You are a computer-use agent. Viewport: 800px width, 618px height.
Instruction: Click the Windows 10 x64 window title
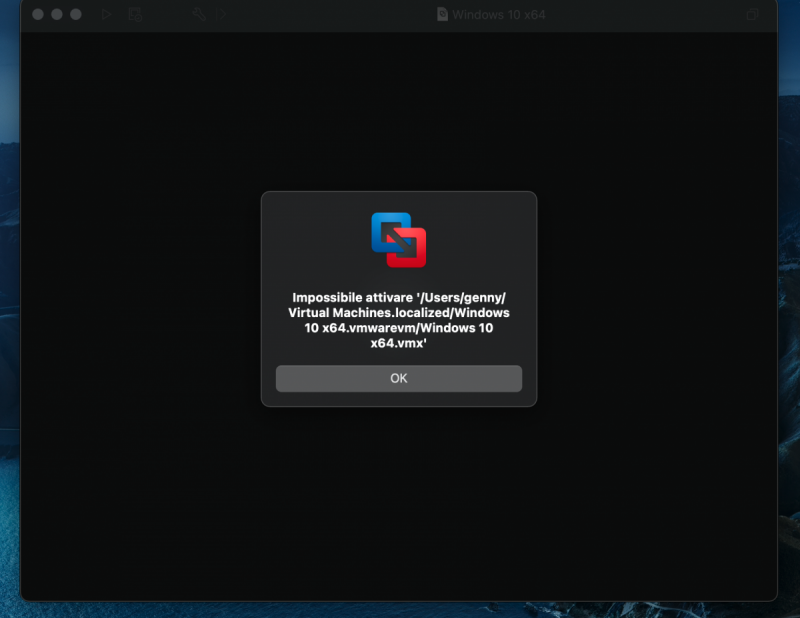(x=498, y=15)
